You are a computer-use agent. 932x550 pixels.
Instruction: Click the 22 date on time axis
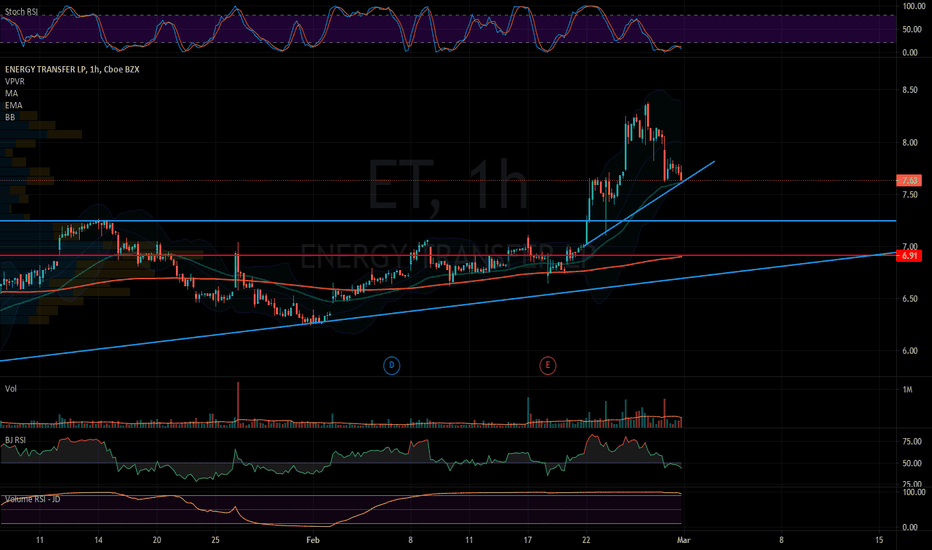(x=586, y=540)
